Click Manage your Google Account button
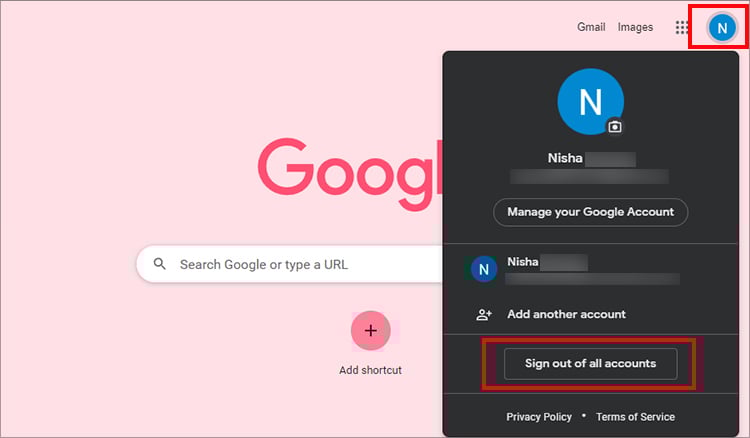This screenshot has width=750, height=438. pyautogui.click(x=591, y=212)
